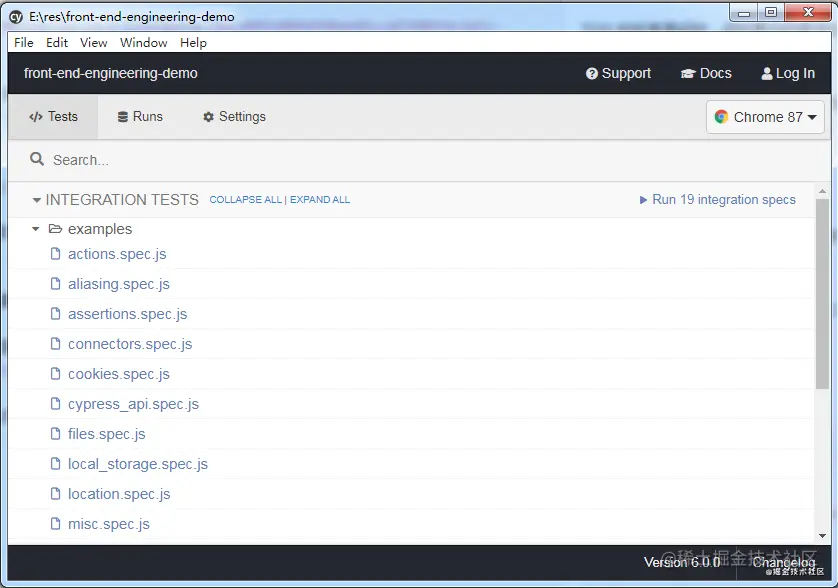Click play icon of Run 19 integration specs
838x588 pixels.
pyautogui.click(x=643, y=200)
